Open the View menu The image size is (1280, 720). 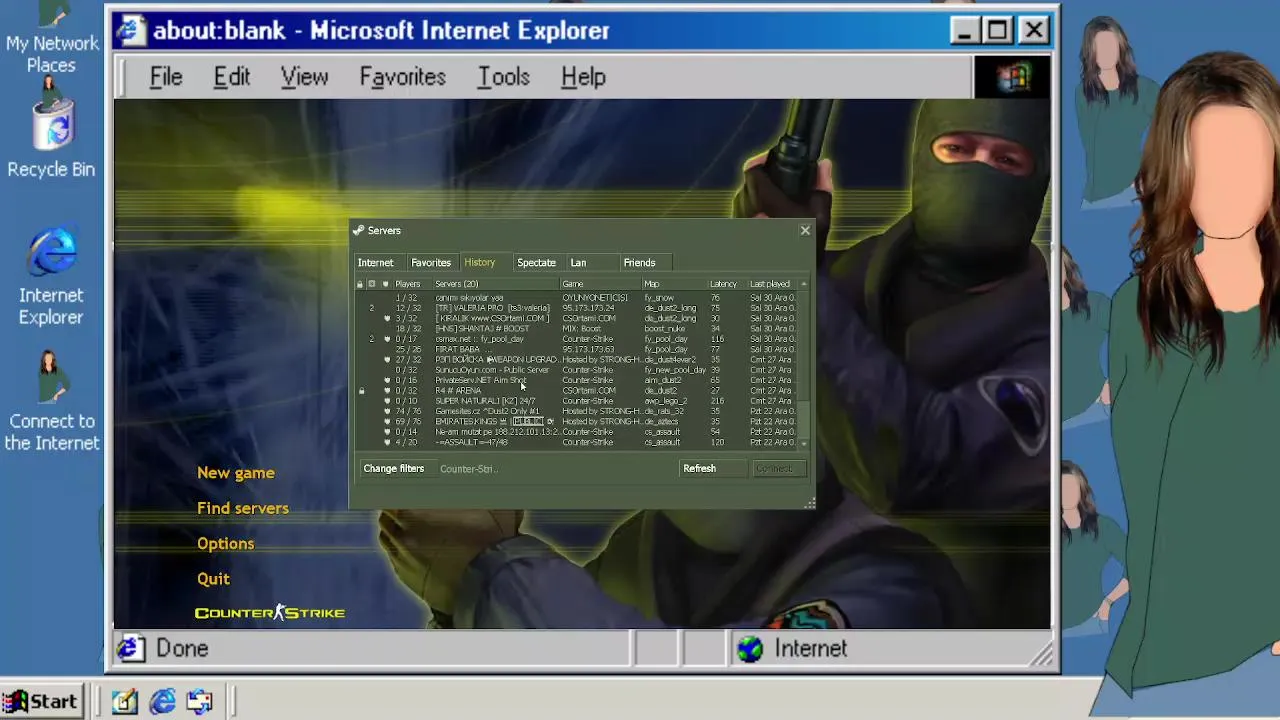[x=304, y=77]
